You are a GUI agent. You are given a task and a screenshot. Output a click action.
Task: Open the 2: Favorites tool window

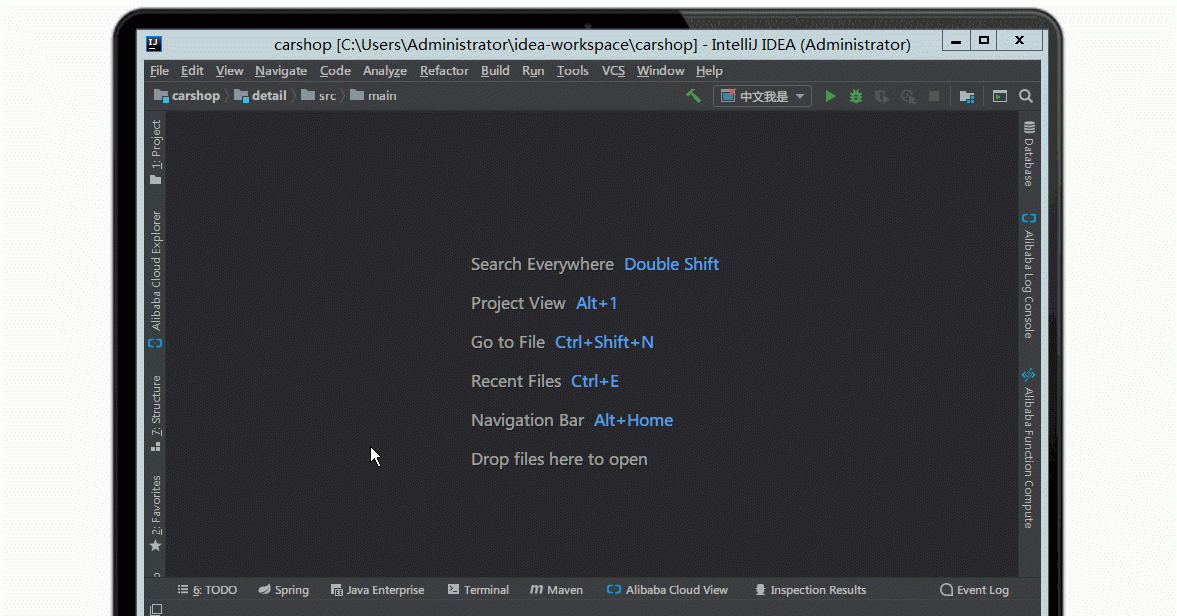(x=155, y=514)
